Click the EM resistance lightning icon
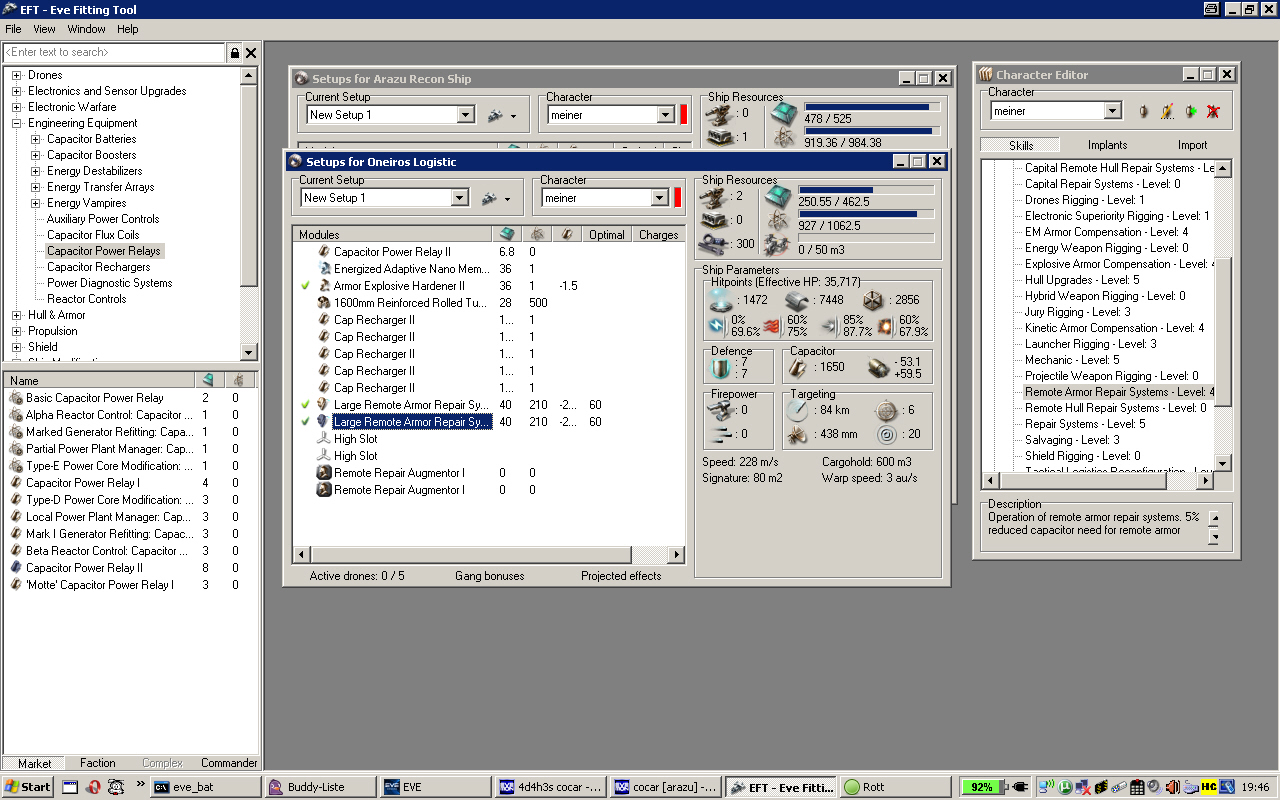 [716, 325]
